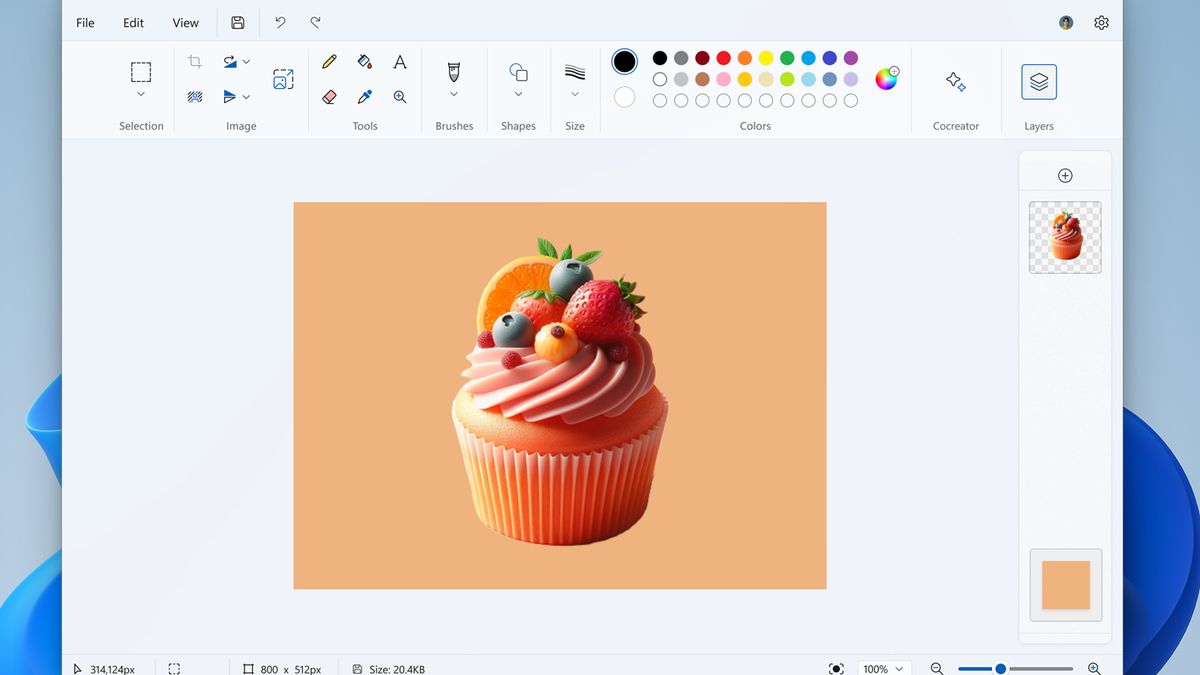Select the Magnifier tool
Screen dimensions: 1200x675
click(x=400, y=97)
